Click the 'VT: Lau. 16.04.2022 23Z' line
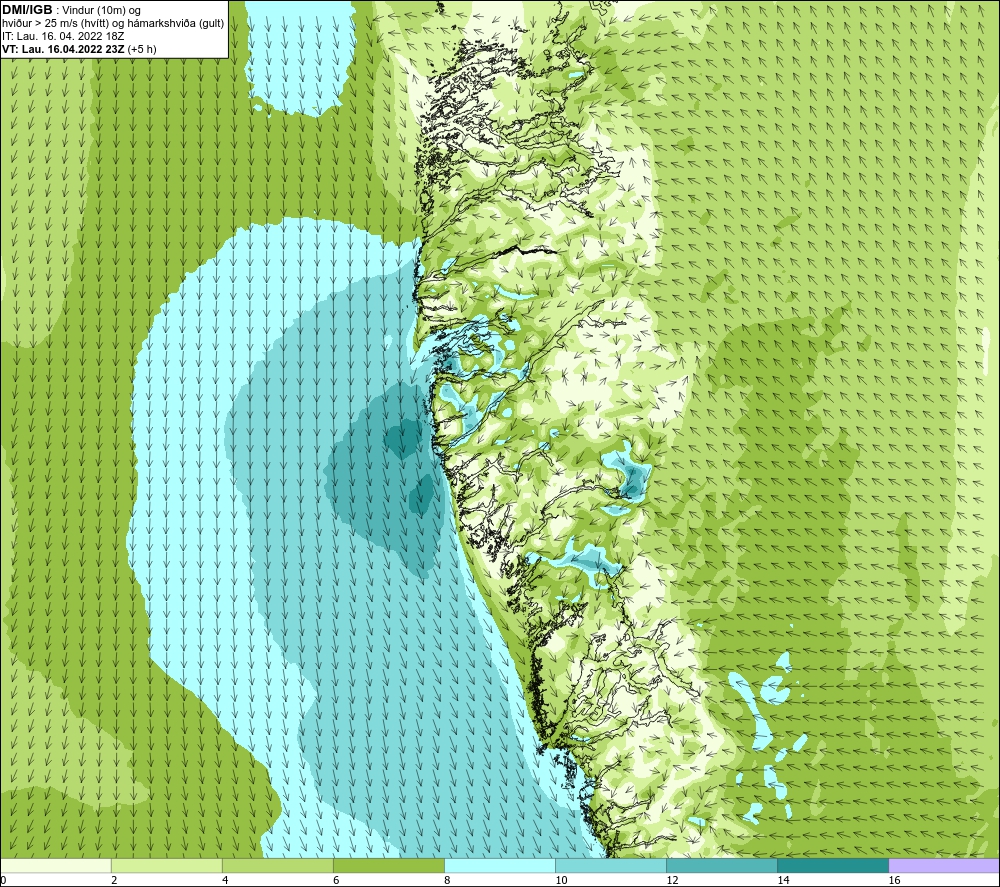1000x887 pixels. 62,49
